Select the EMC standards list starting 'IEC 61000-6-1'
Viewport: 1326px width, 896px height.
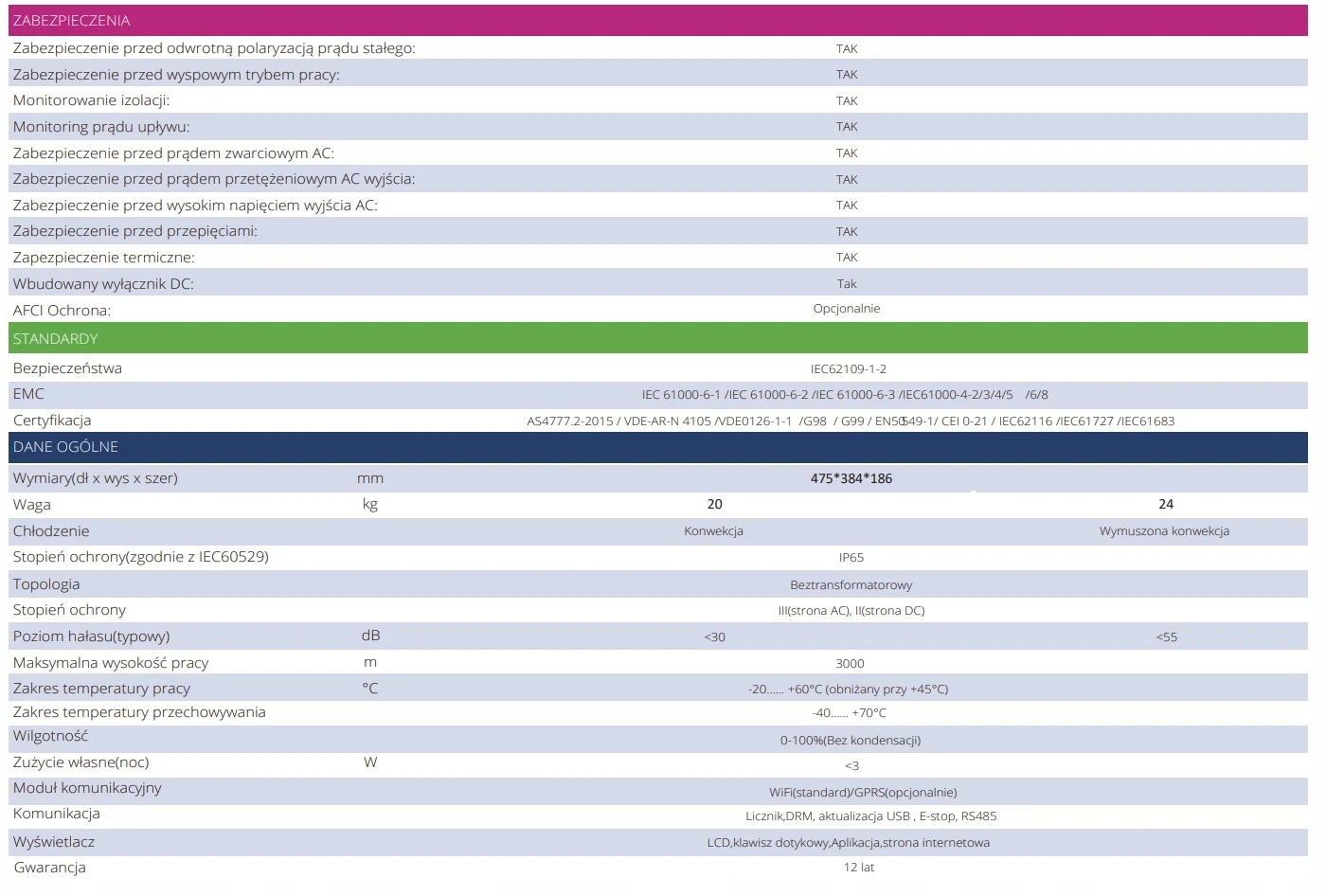click(x=845, y=395)
